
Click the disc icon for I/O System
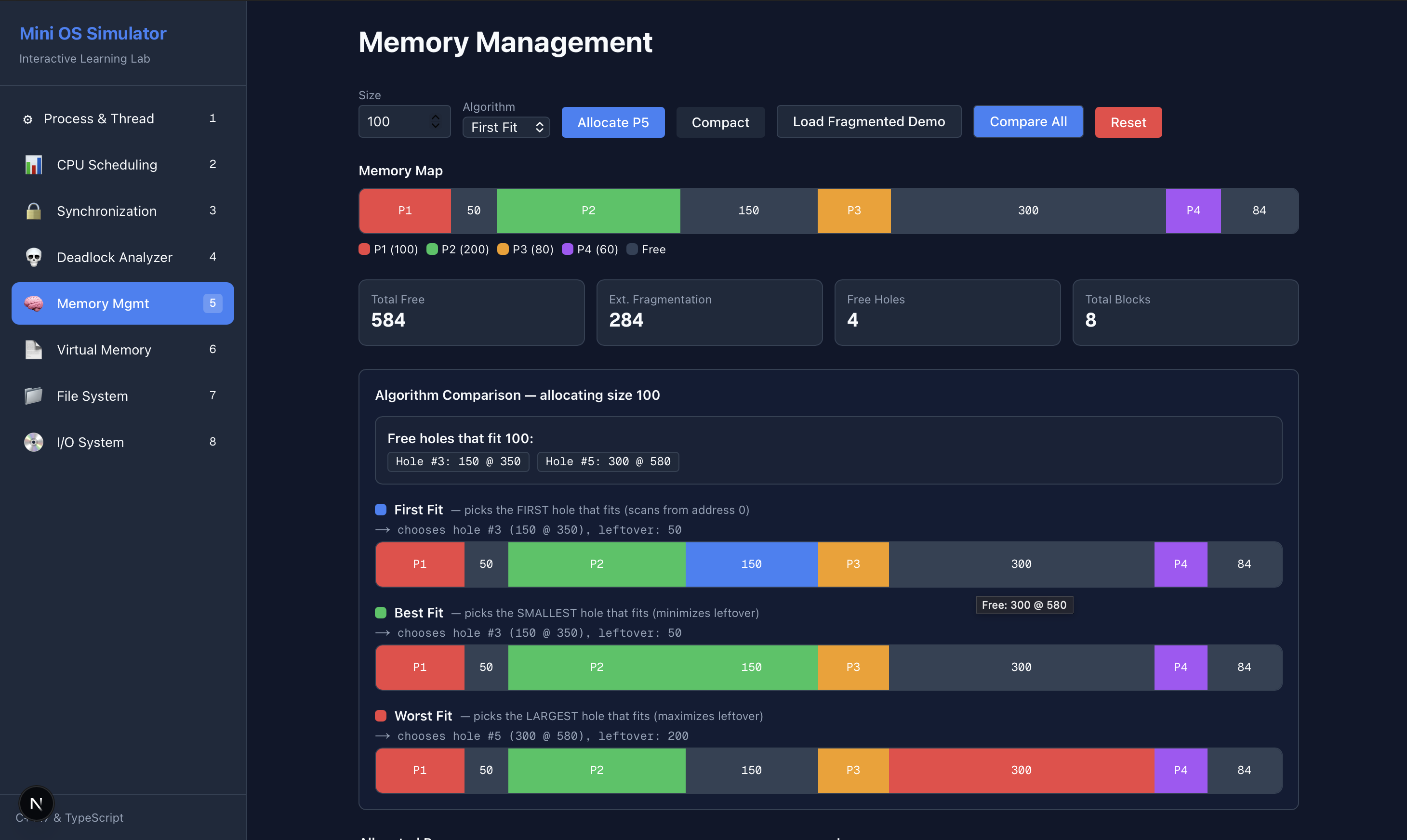[x=33, y=442]
